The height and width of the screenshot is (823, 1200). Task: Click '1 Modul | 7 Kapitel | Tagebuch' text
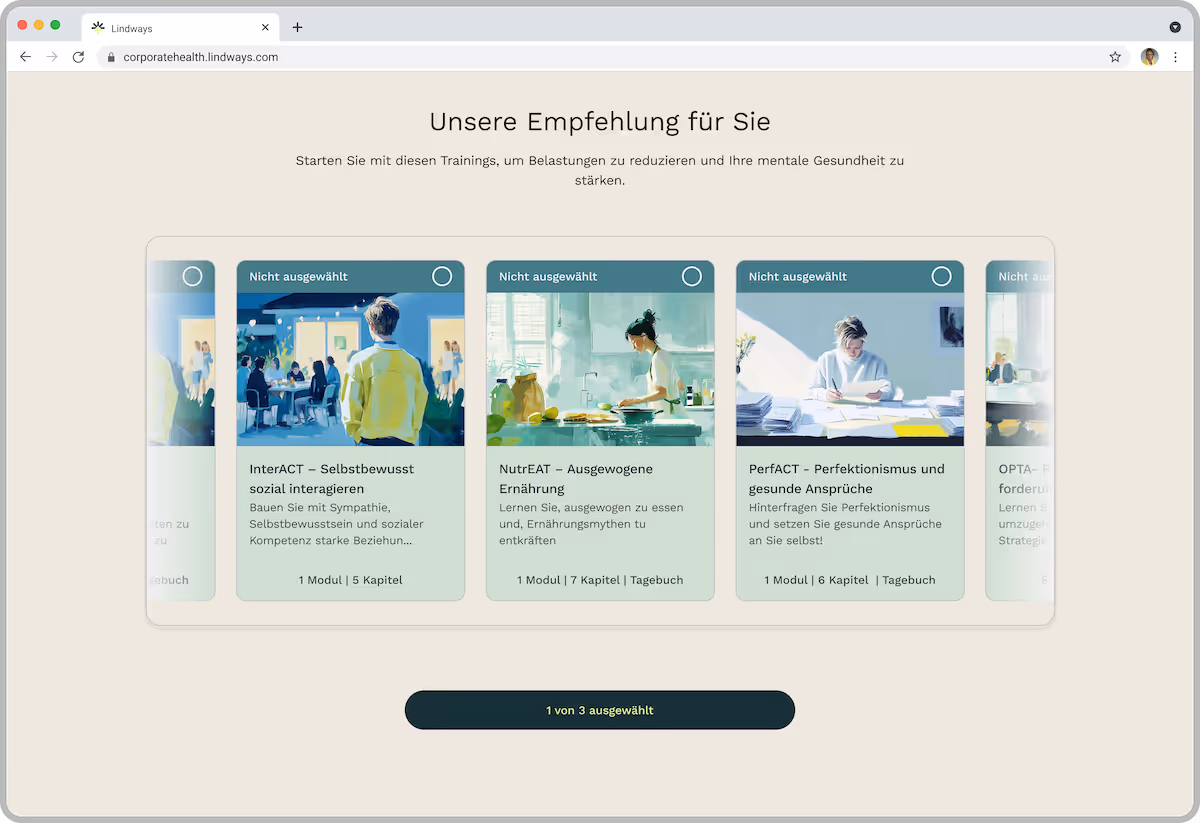(x=600, y=580)
